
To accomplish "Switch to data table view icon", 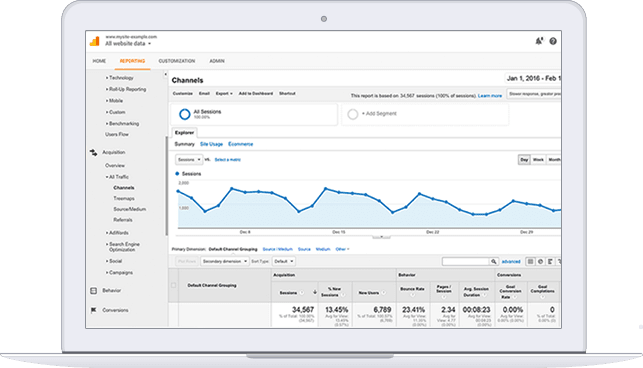I will (x=530, y=261).
